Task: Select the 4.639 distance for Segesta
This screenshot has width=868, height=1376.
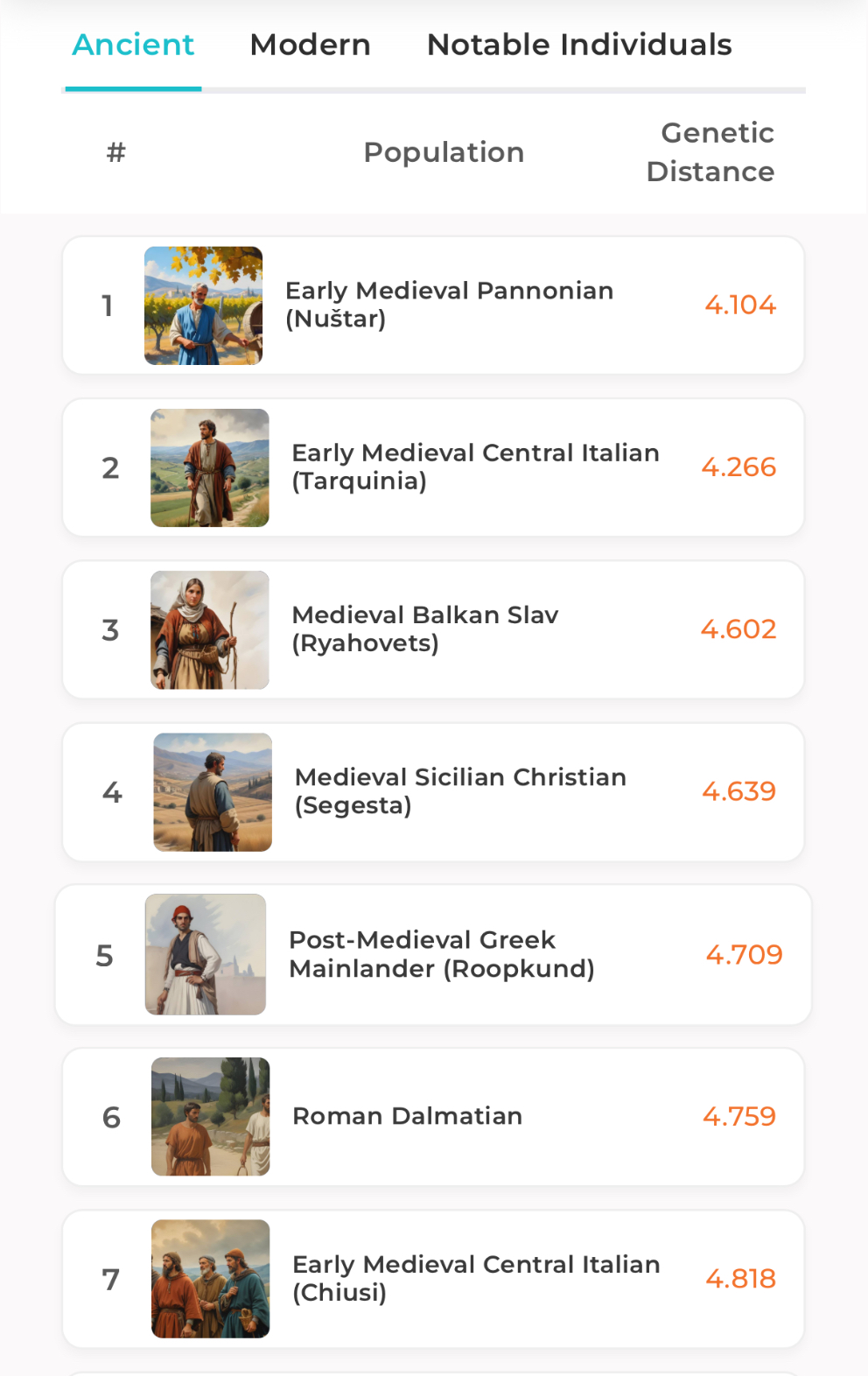Action: point(738,792)
